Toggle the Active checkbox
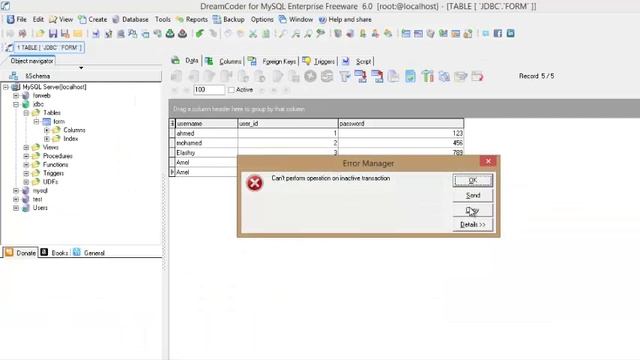This screenshot has height=360, width=640. pos(231,90)
